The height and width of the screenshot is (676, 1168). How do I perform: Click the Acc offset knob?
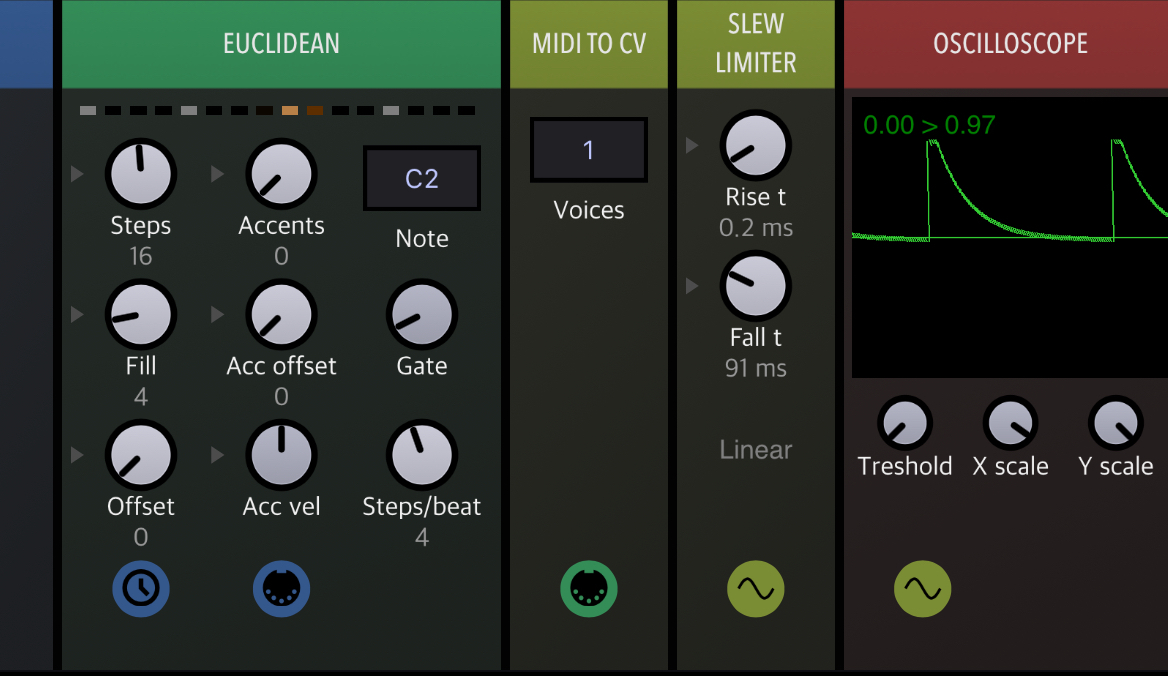point(282,314)
